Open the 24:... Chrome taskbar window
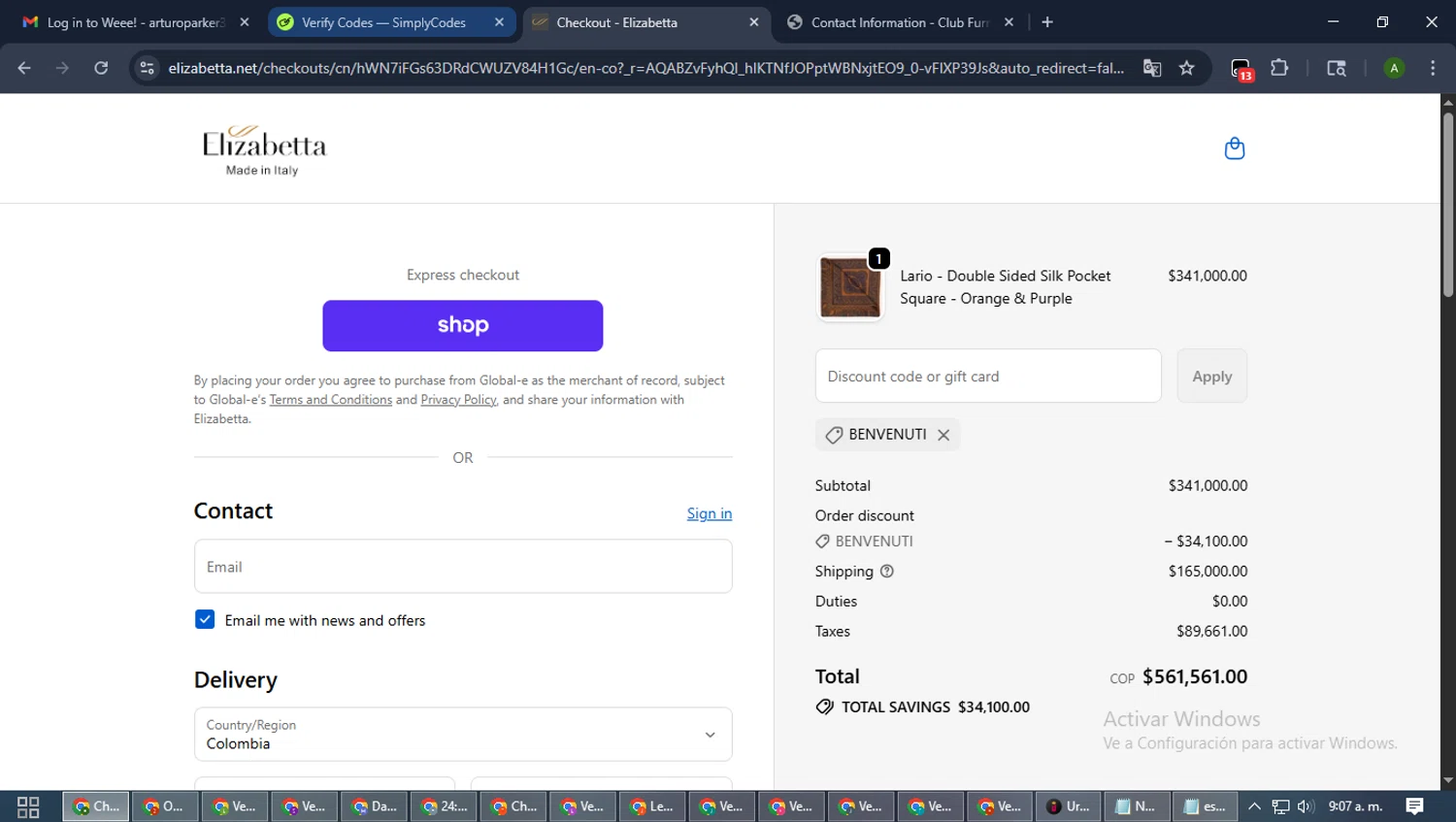 pos(443,806)
